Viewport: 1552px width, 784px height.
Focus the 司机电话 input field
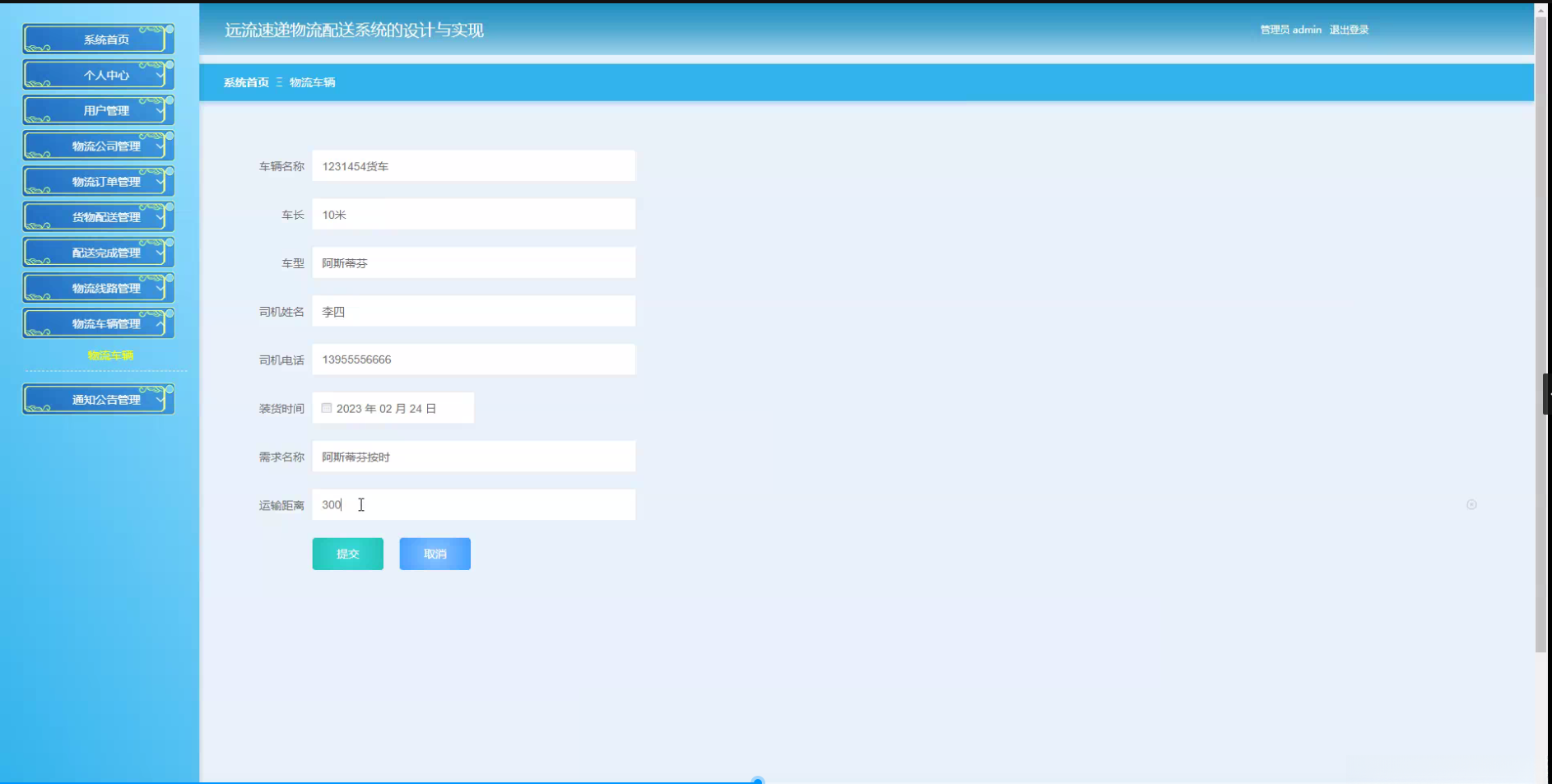(473, 360)
